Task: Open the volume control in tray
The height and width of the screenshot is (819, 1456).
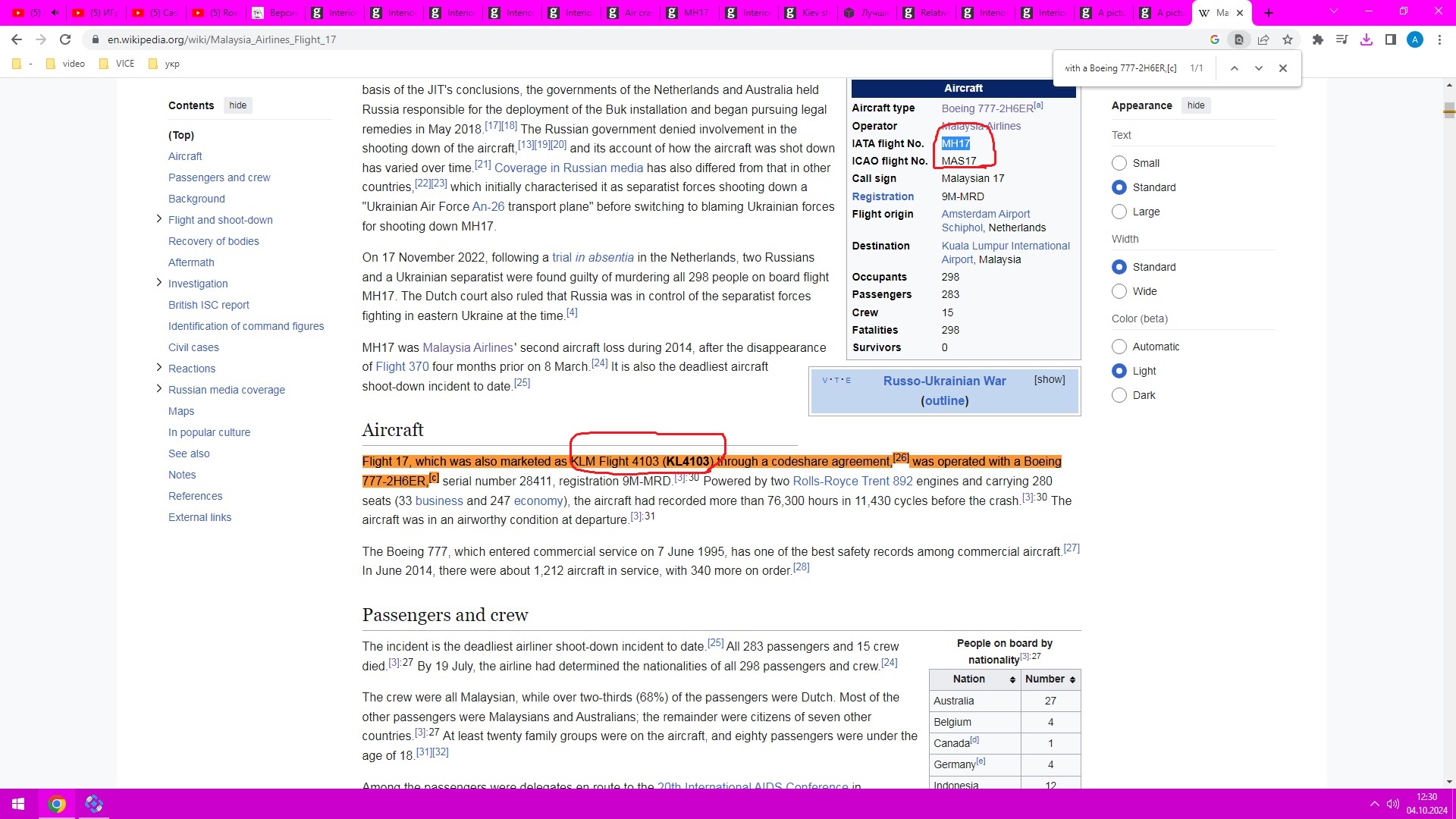Action: (x=1392, y=804)
